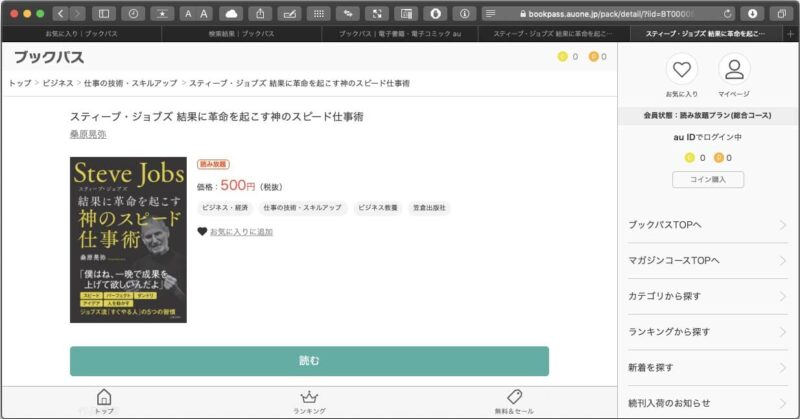The width and height of the screenshot is (800, 419).
Task: Go forward with Safari's forward arrow
Action: coord(78,14)
